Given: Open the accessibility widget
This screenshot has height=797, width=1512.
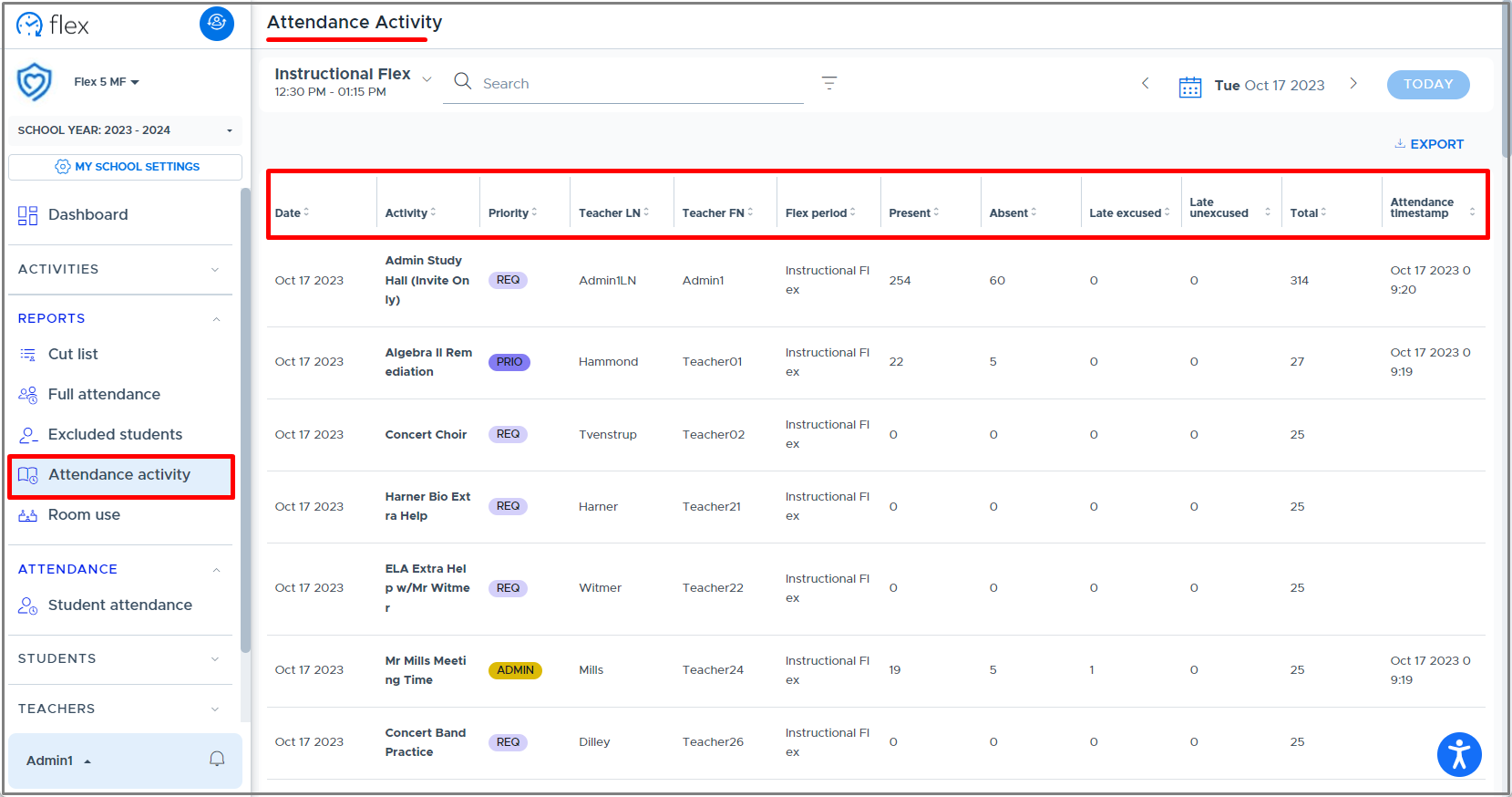Looking at the screenshot, I should click(x=1459, y=754).
